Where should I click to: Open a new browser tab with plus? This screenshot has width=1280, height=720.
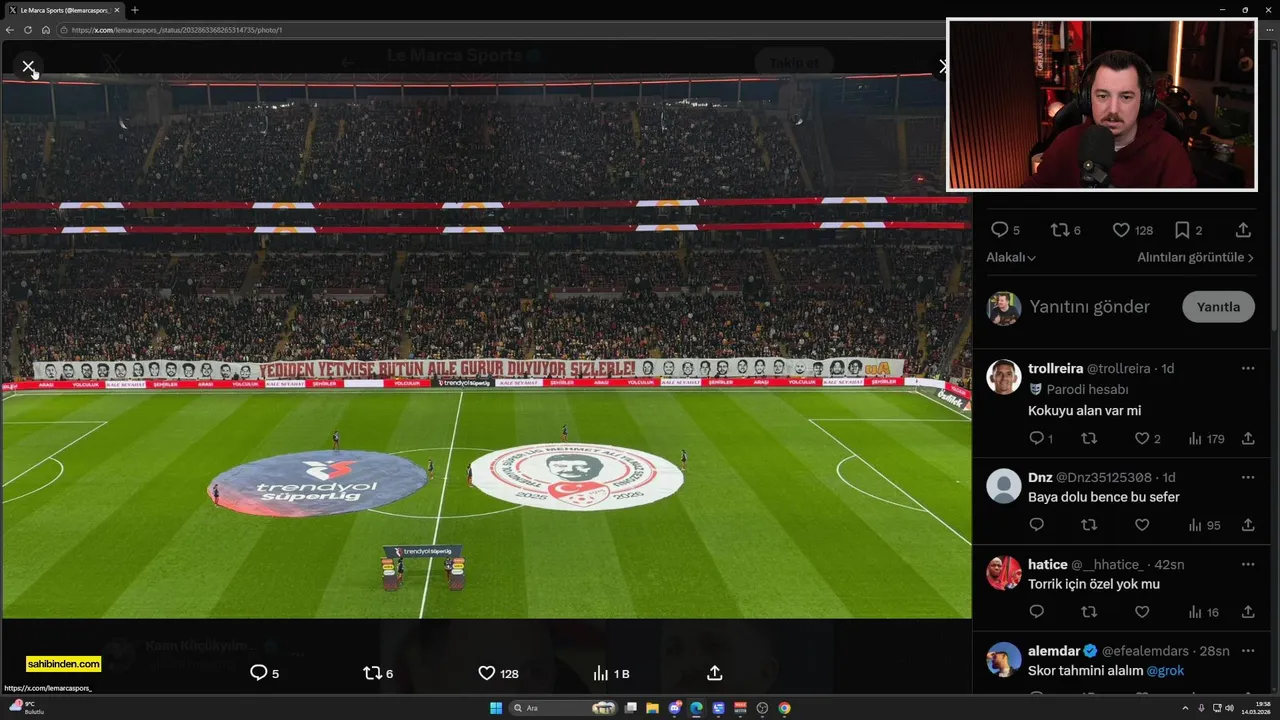(x=135, y=10)
